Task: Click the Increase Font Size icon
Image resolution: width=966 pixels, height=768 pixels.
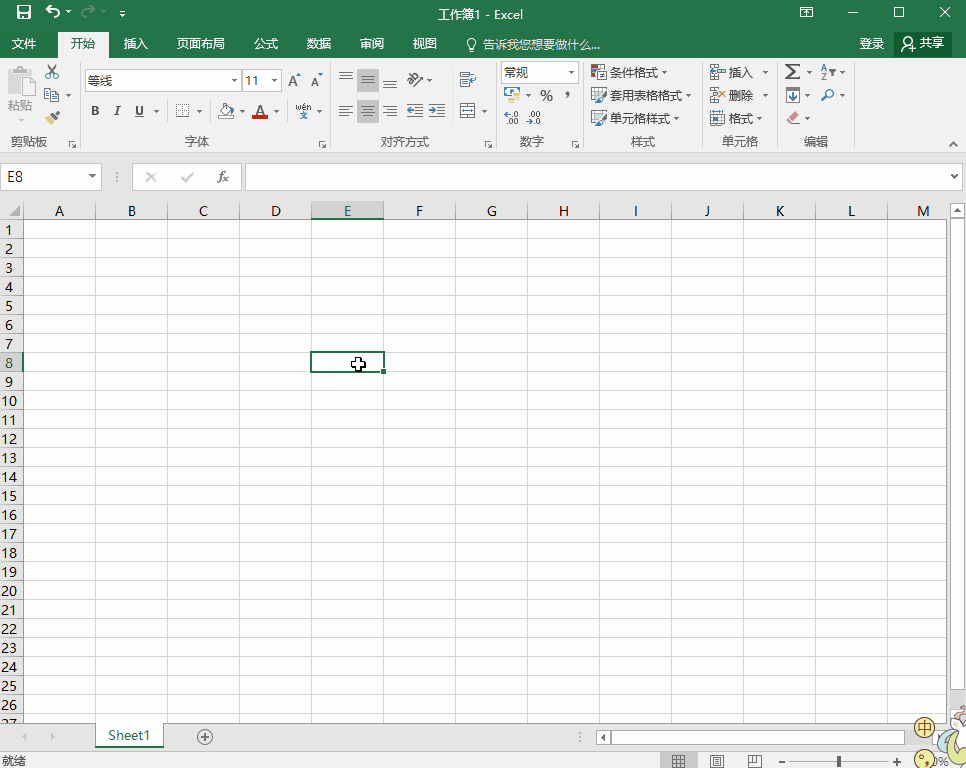Action: [x=294, y=81]
